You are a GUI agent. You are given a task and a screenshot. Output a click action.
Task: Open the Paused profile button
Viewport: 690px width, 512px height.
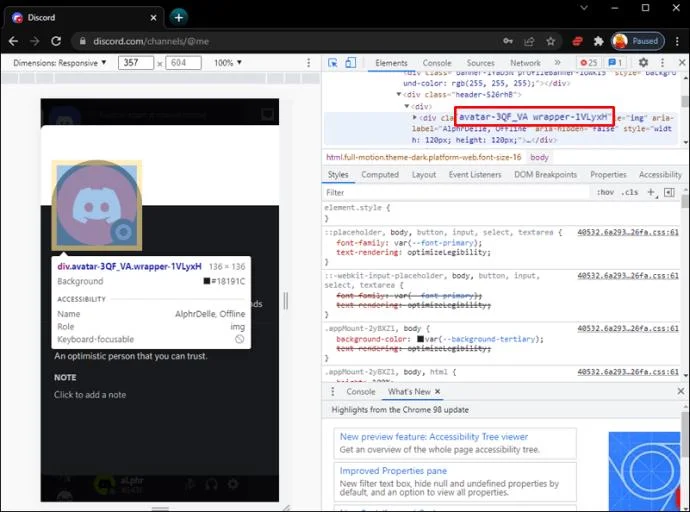638,41
